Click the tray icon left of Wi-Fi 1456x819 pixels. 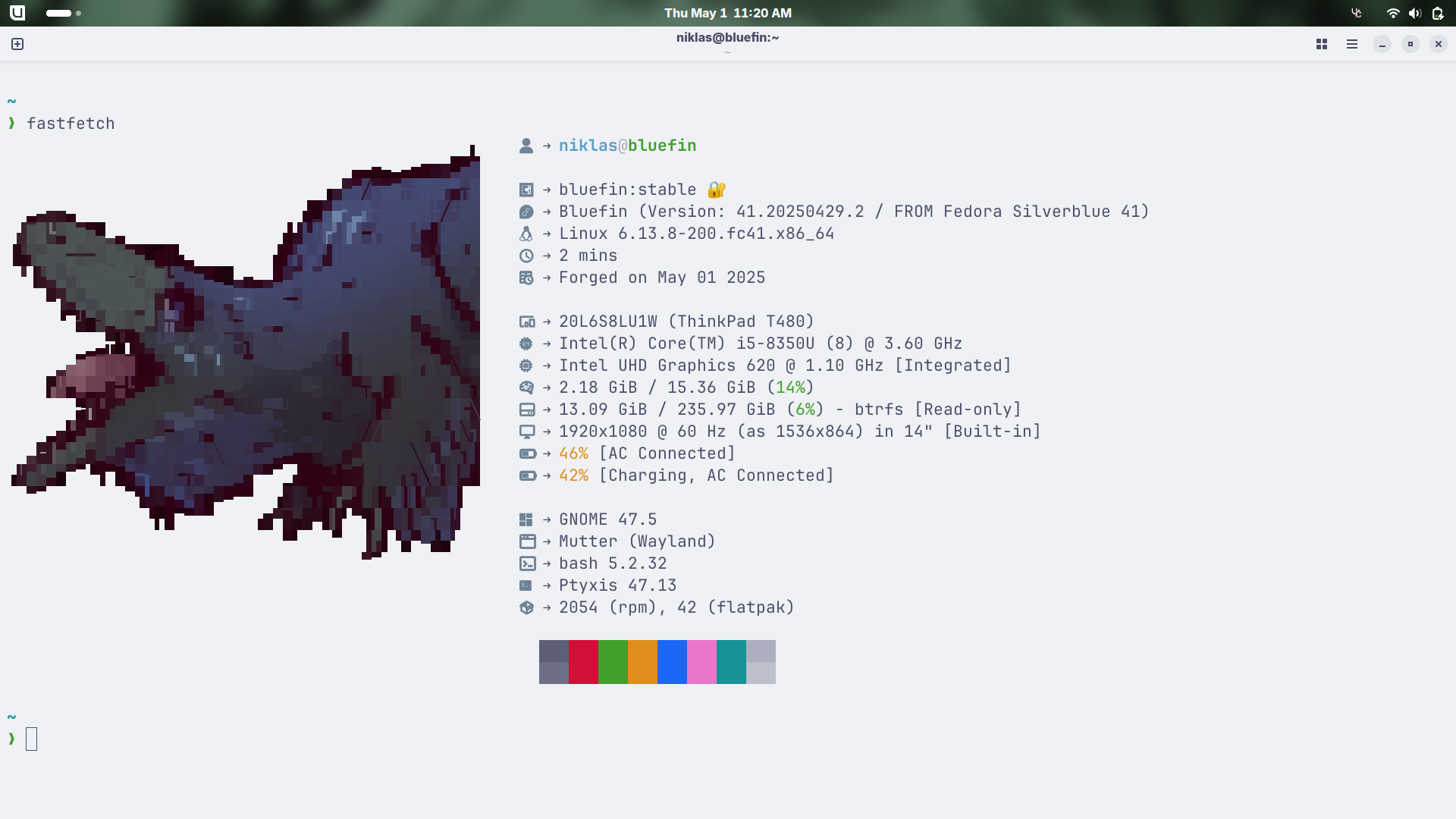[1357, 13]
